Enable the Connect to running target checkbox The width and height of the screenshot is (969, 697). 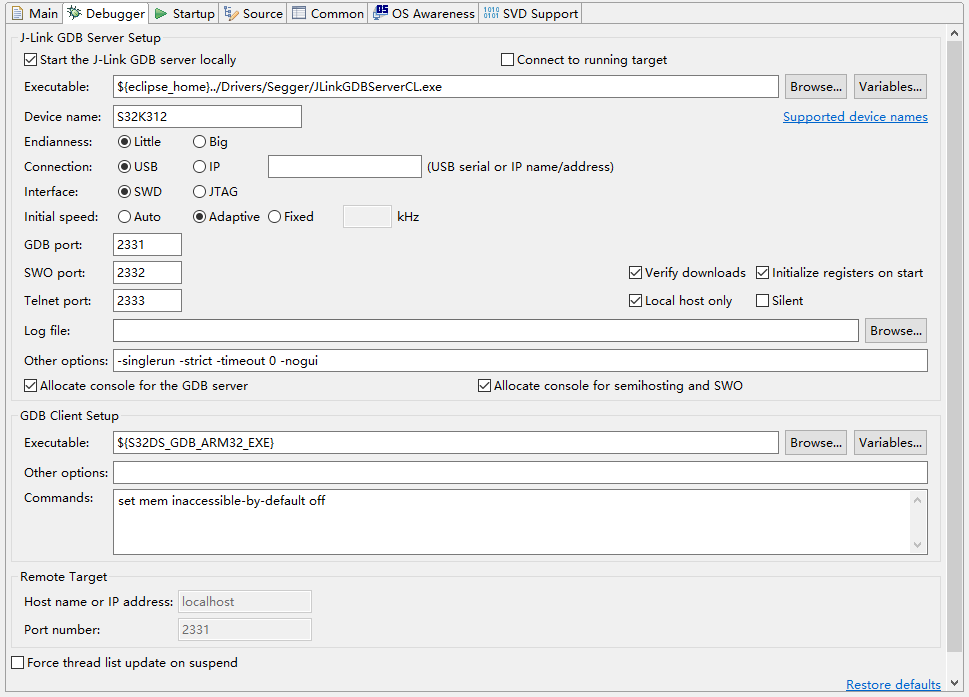click(507, 60)
